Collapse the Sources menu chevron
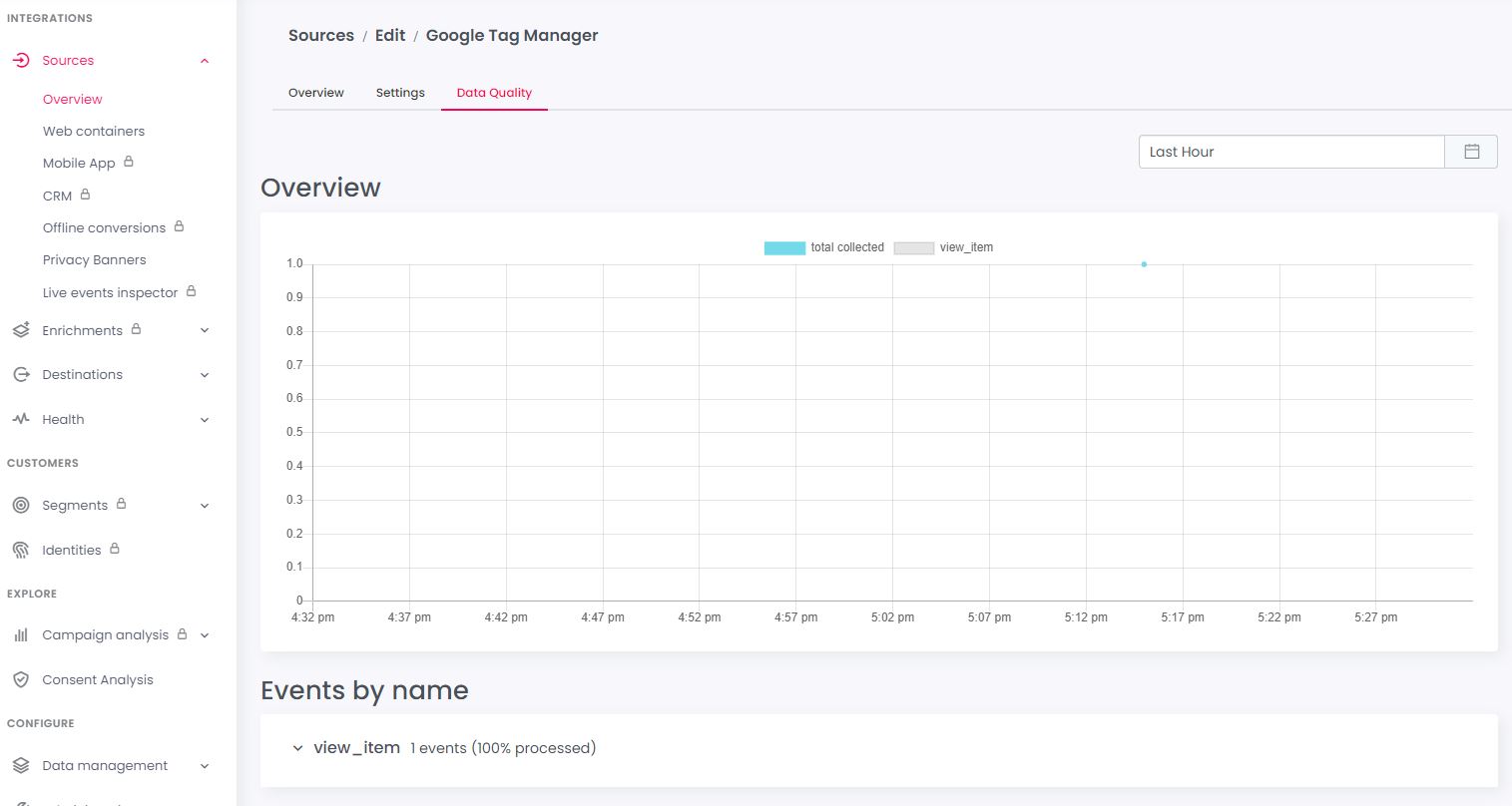Screen dimensions: 1512x806 (x=205, y=61)
